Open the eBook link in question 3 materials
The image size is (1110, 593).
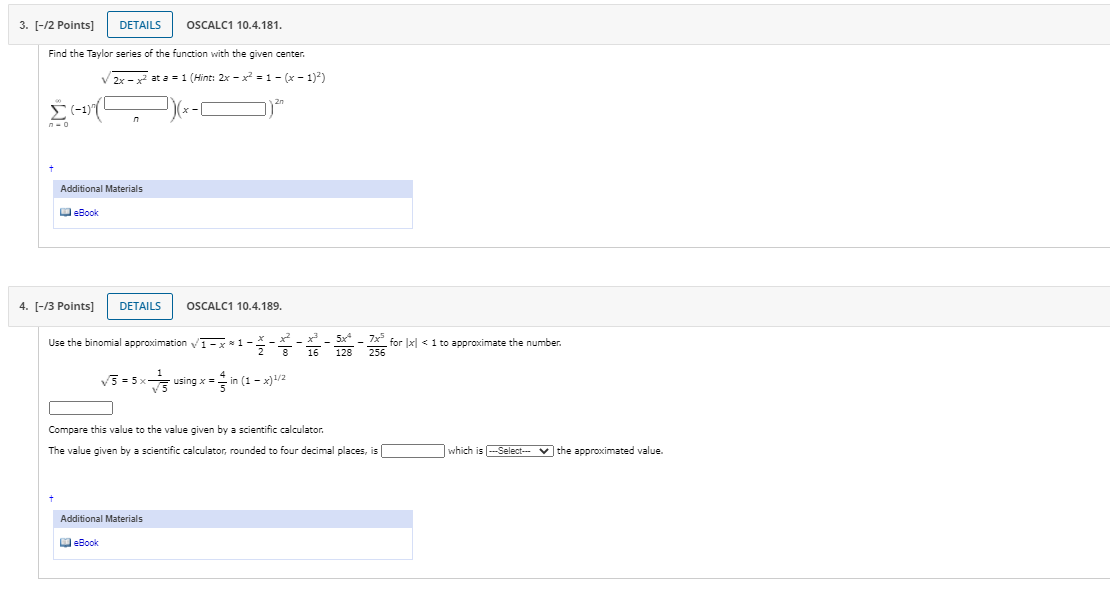tap(86, 213)
